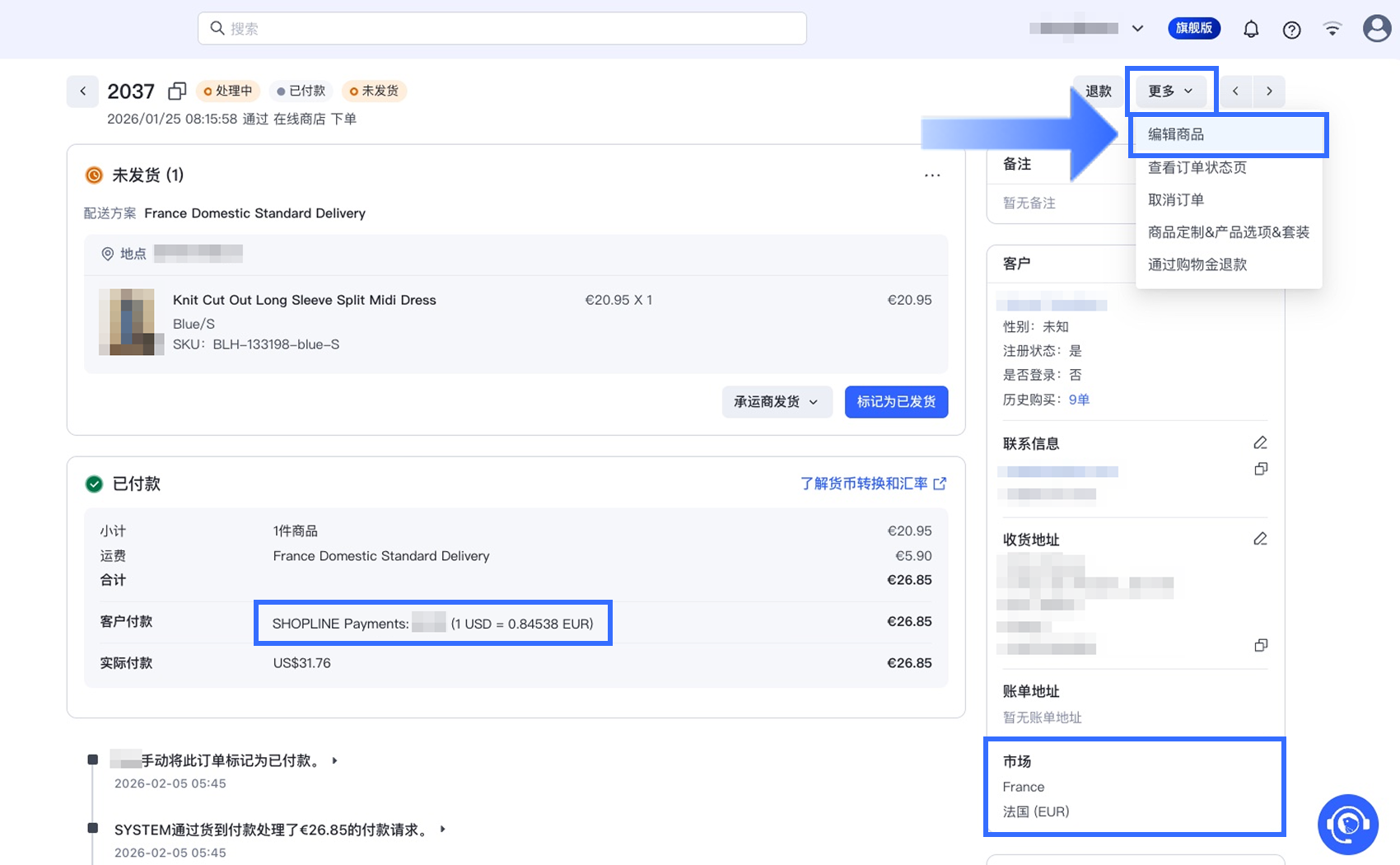Choose 通过购物金退款 menu option
The height and width of the screenshot is (865, 1400).
(1228, 264)
